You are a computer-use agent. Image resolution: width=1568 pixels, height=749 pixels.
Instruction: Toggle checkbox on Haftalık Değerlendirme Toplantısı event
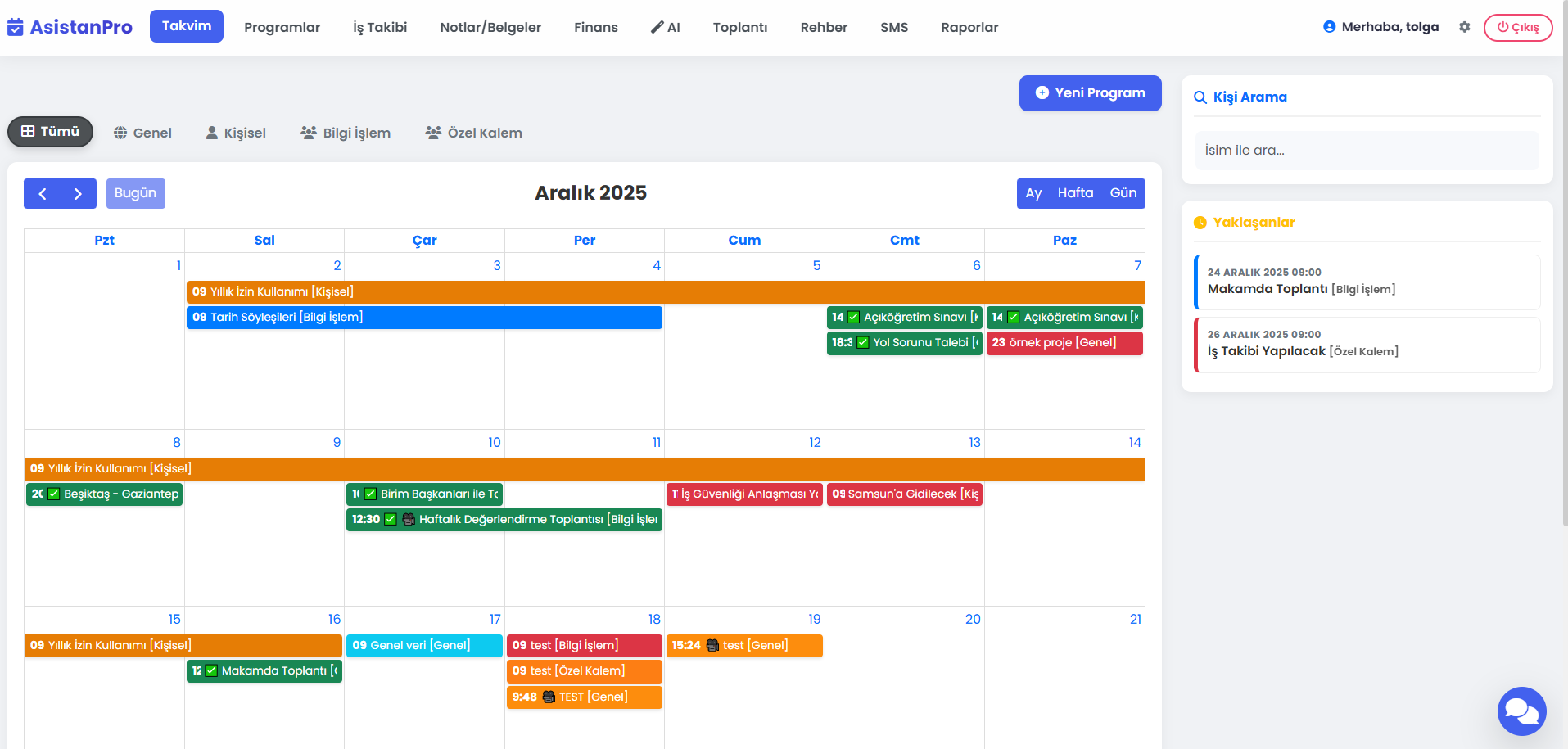tap(391, 520)
